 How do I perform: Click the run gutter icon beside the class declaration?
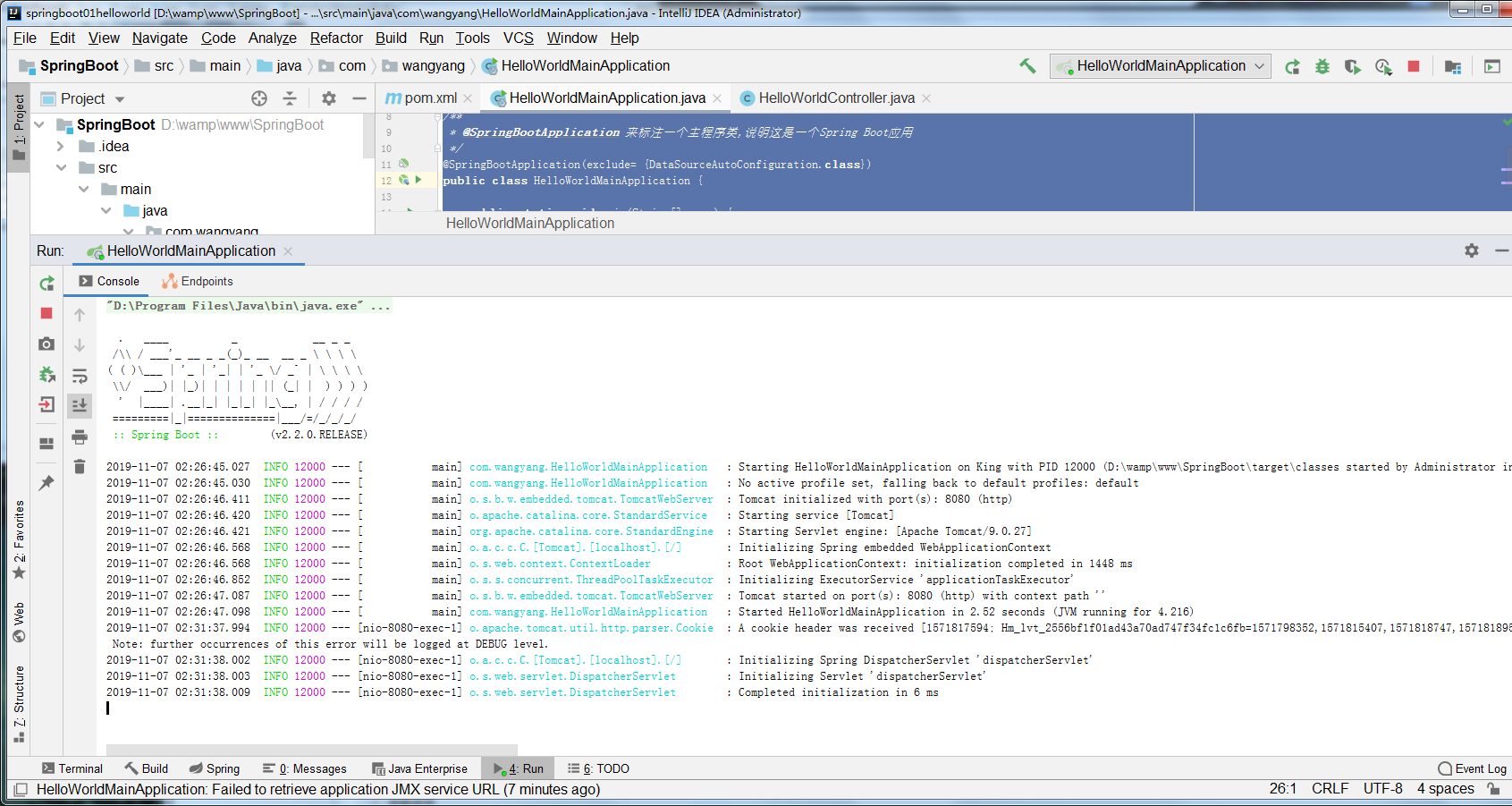(x=418, y=180)
